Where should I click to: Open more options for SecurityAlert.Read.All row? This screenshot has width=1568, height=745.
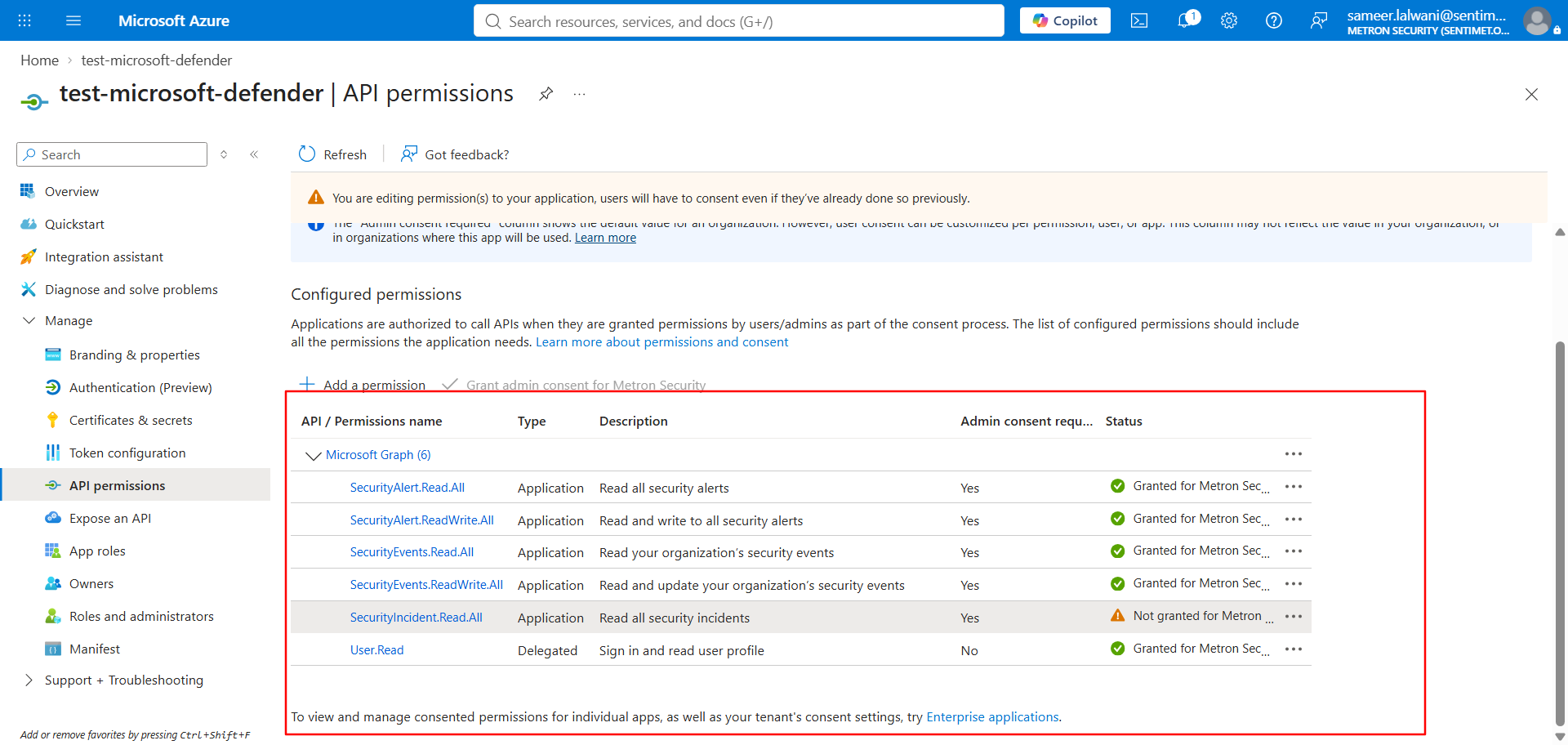pos(1294,487)
